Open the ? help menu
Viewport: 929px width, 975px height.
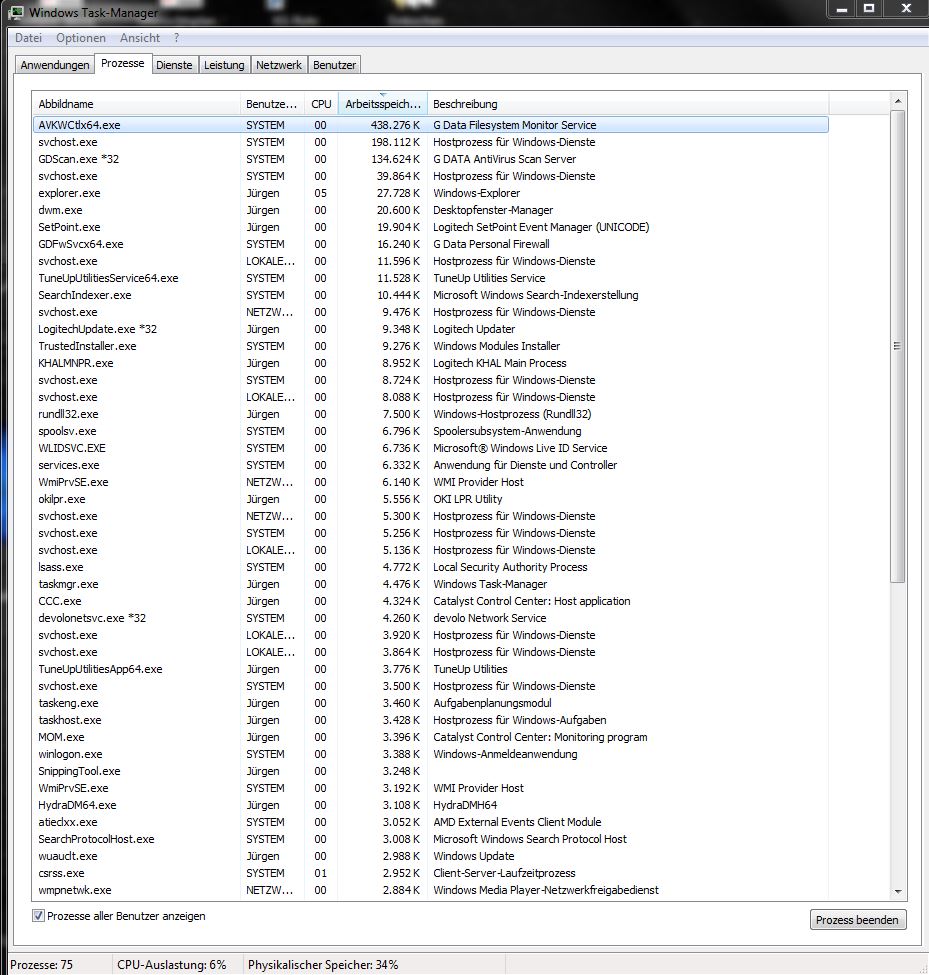177,38
